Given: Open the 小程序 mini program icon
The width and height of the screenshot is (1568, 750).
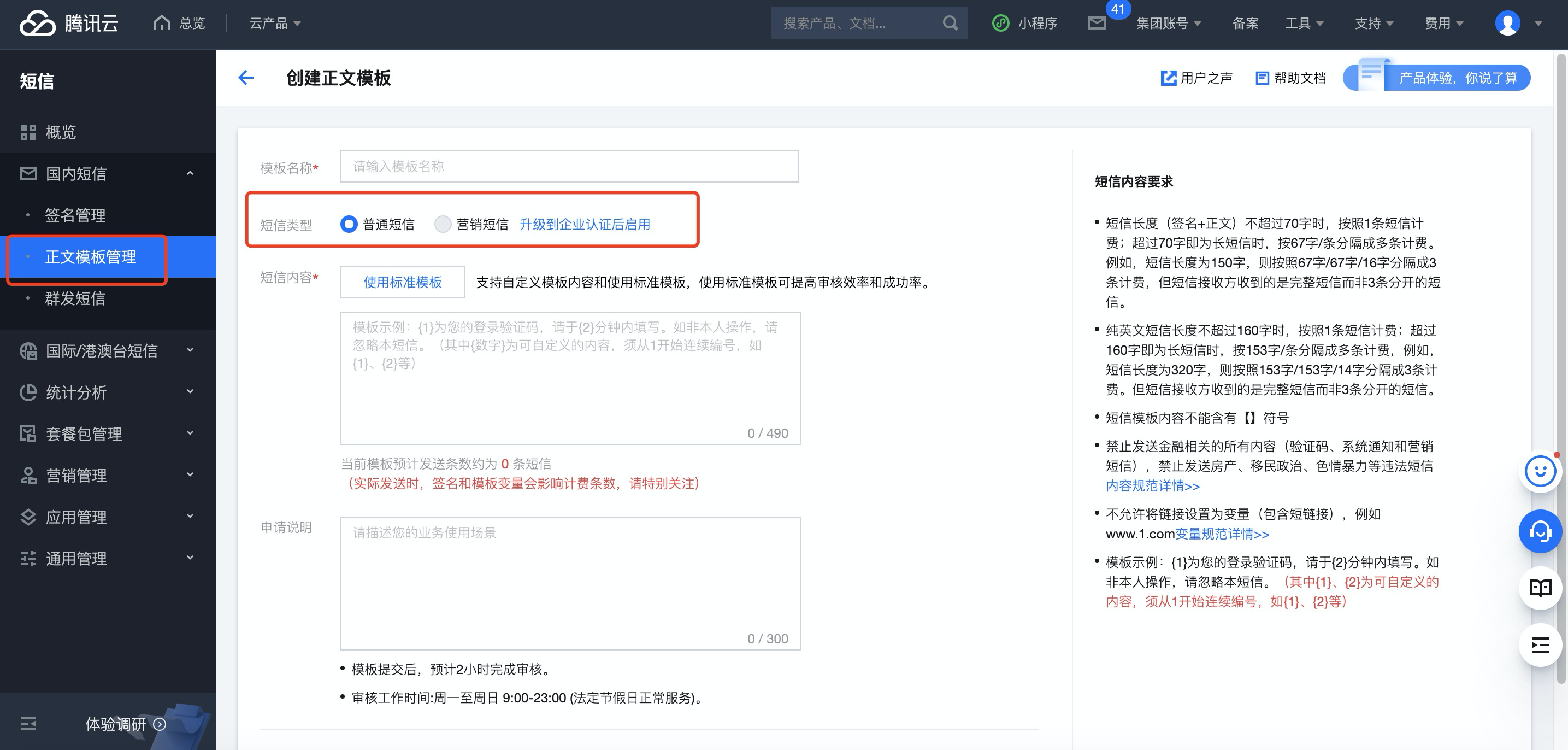Looking at the screenshot, I should click(x=1001, y=23).
